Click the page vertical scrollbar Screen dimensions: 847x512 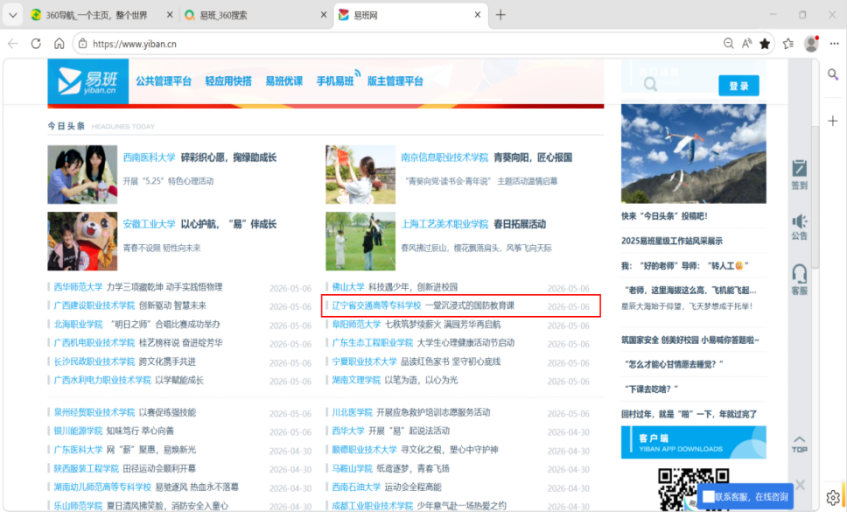(815, 197)
